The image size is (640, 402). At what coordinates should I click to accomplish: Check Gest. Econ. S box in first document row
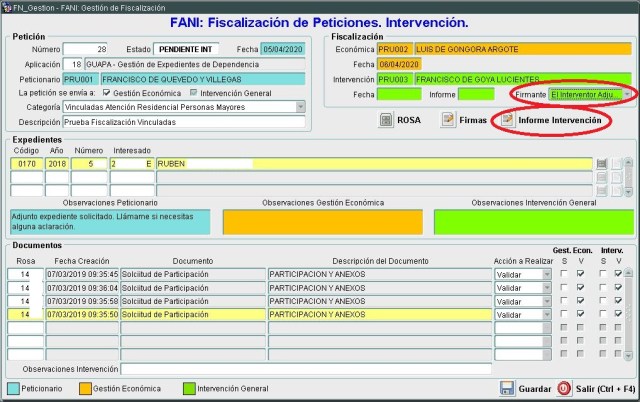564,273
